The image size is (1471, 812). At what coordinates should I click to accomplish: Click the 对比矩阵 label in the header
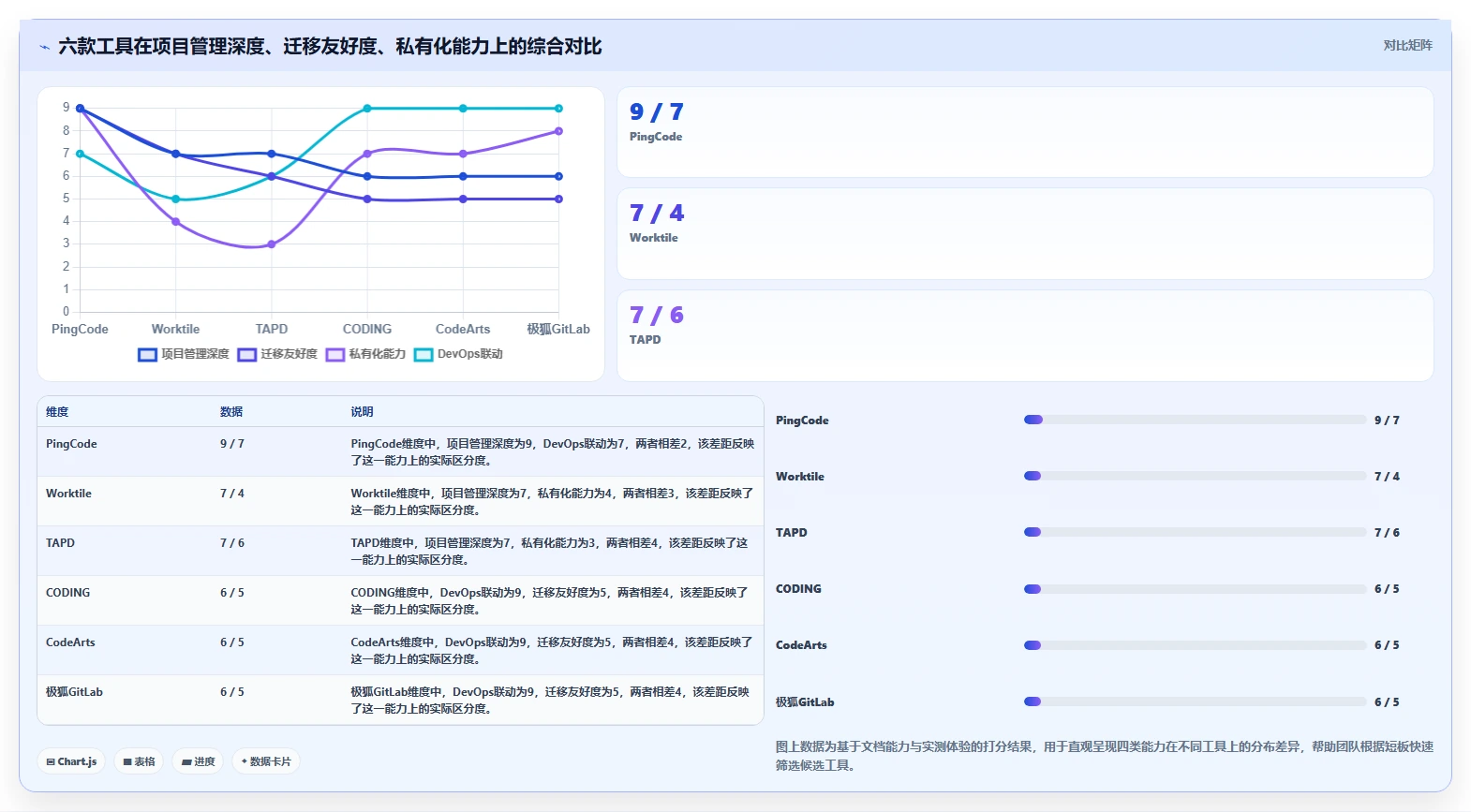click(x=1407, y=46)
